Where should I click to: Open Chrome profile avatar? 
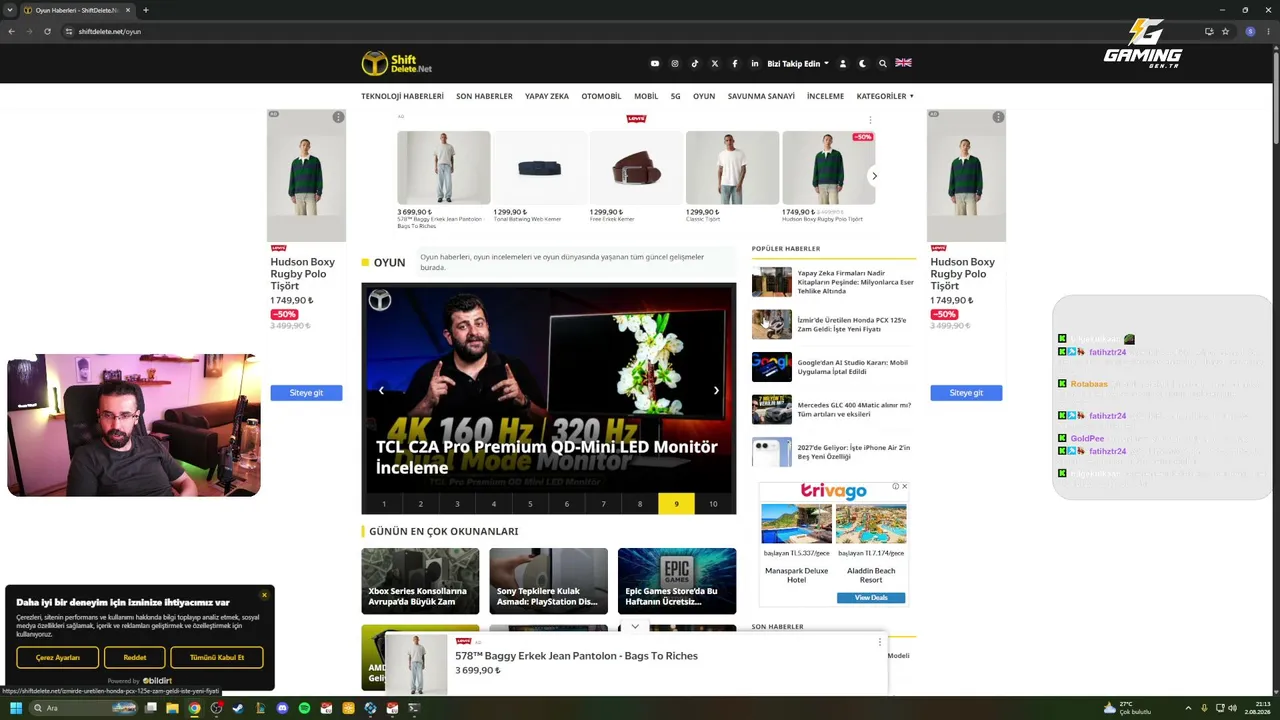(1250, 31)
